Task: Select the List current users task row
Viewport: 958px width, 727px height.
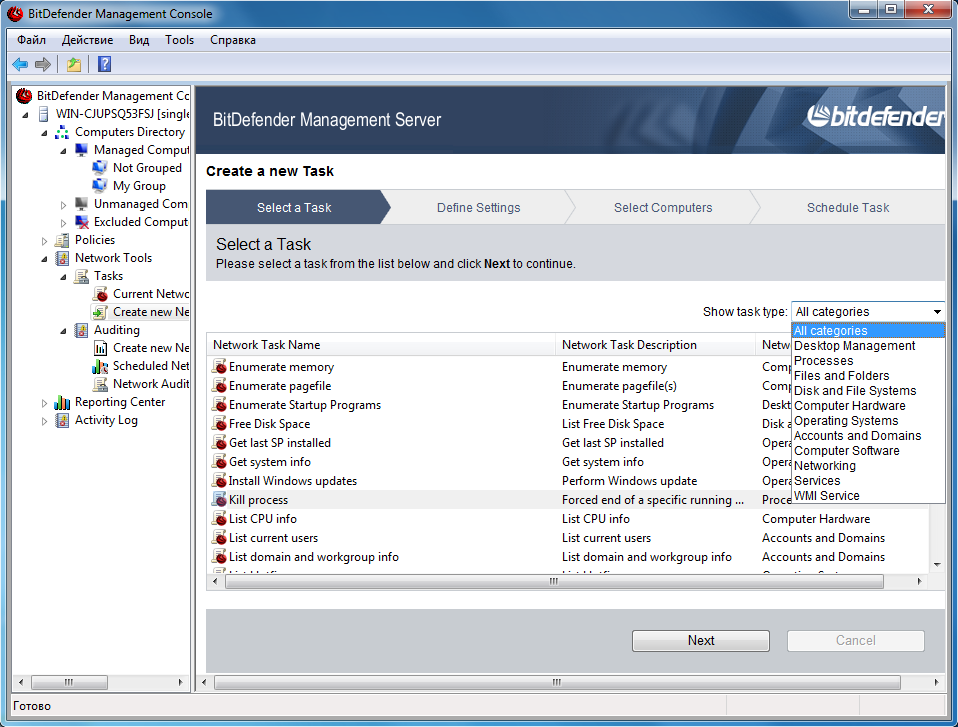Action: [568, 538]
